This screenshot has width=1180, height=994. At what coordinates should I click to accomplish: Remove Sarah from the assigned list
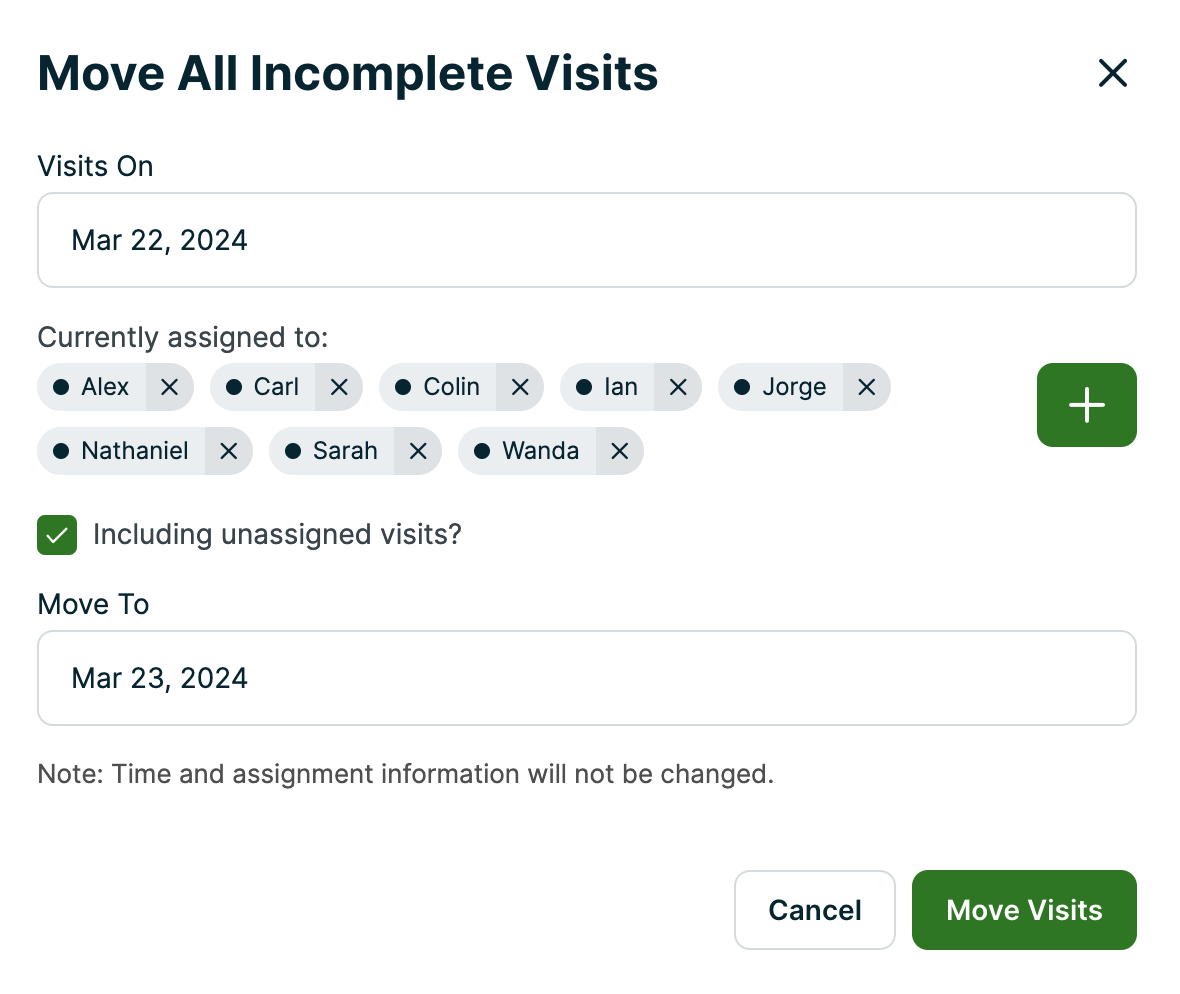418,451
